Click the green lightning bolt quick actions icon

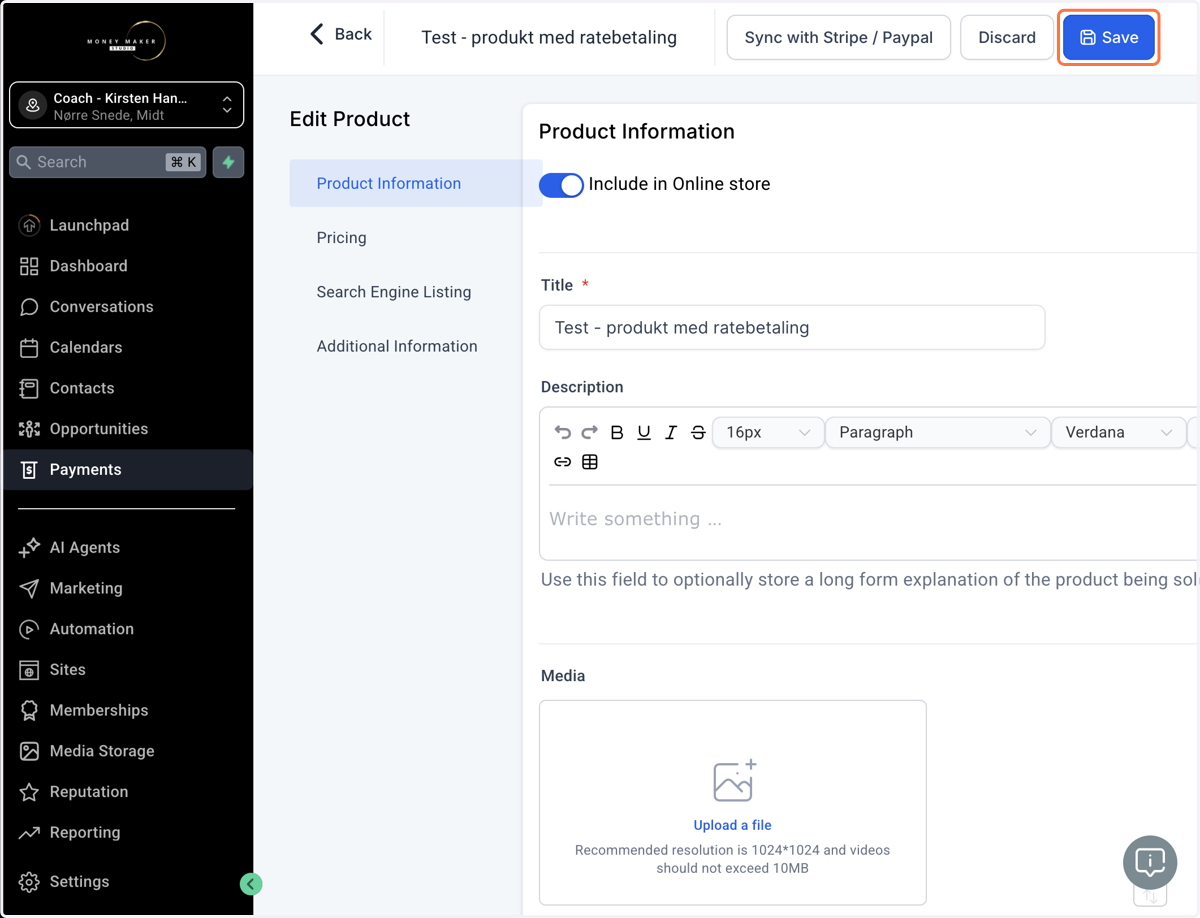pos(229,162)
